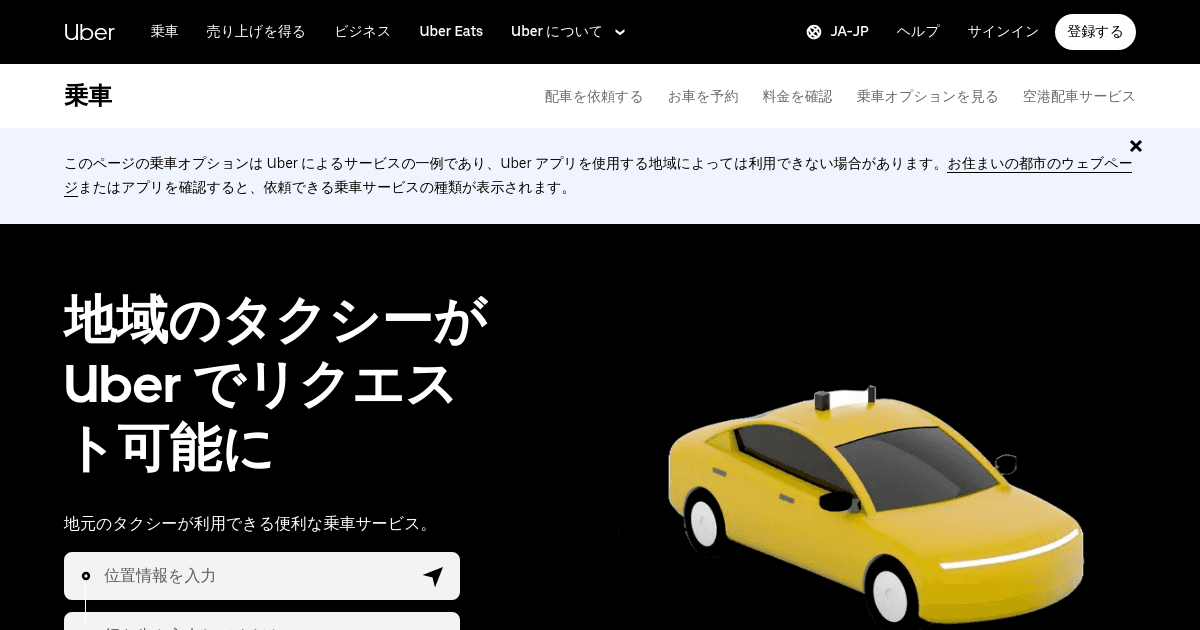The image size is (1200, 630).
Task: Click the pickup location dot icon
Action: click(x=86, y=576)
